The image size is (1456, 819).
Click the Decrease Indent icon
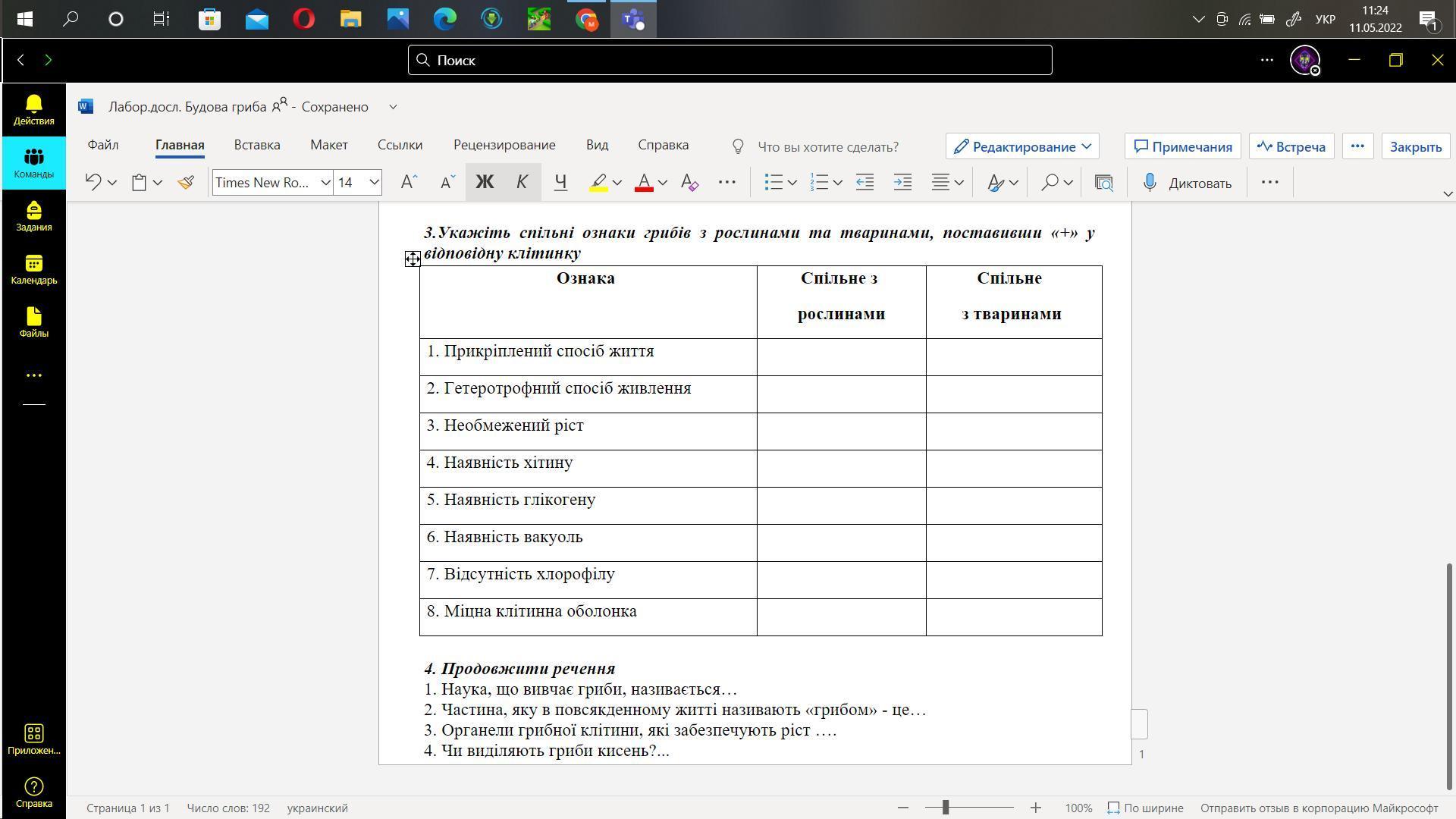(x=864, y=182)
